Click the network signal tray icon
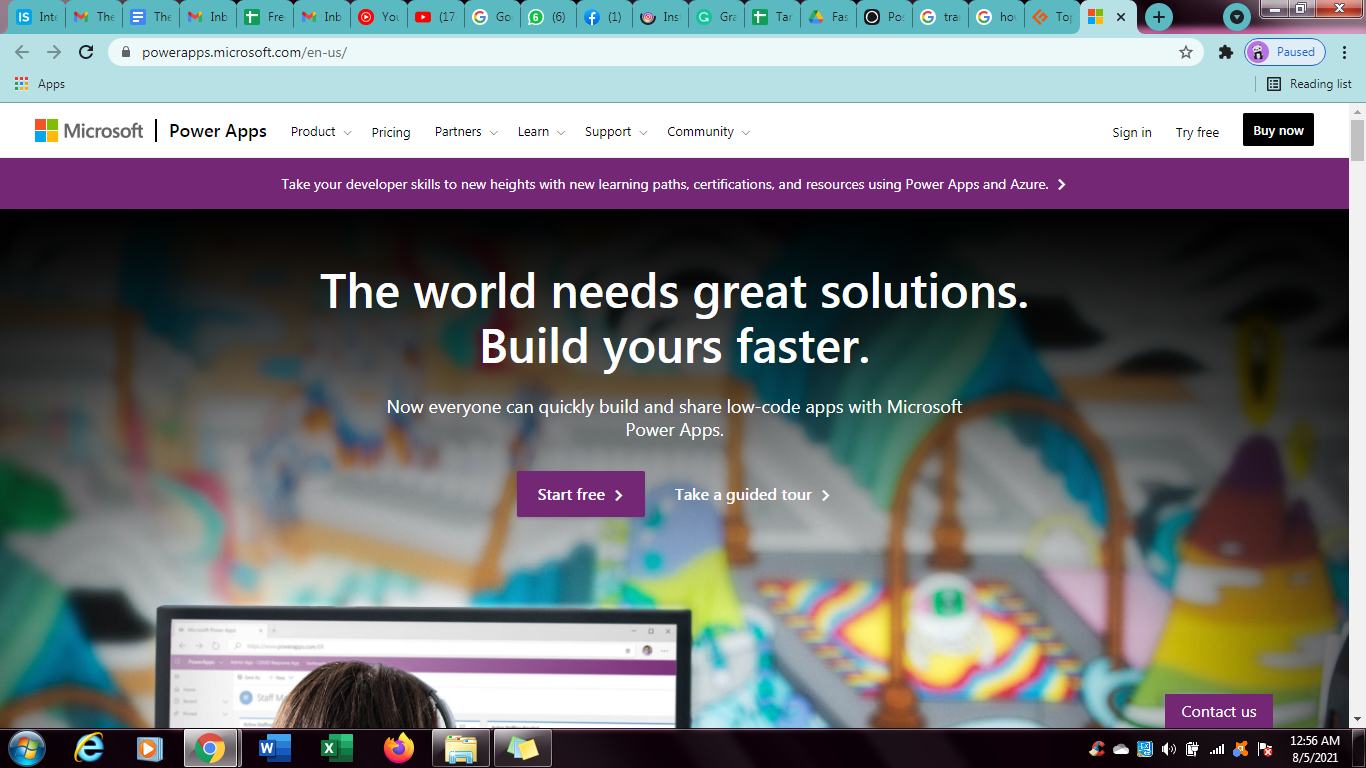The width and height of the screenshot is (1366, 768). pyautogui.click(x=1217, y=748)
